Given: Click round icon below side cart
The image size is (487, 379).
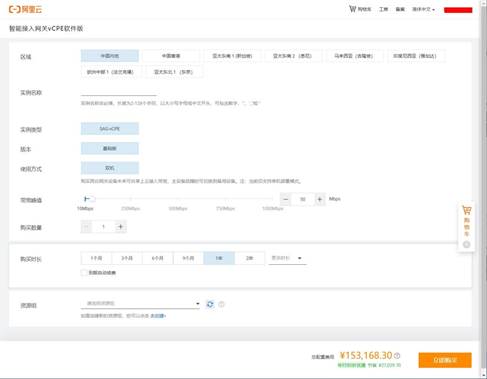Looking at the screenshot, I should [467, 245].
